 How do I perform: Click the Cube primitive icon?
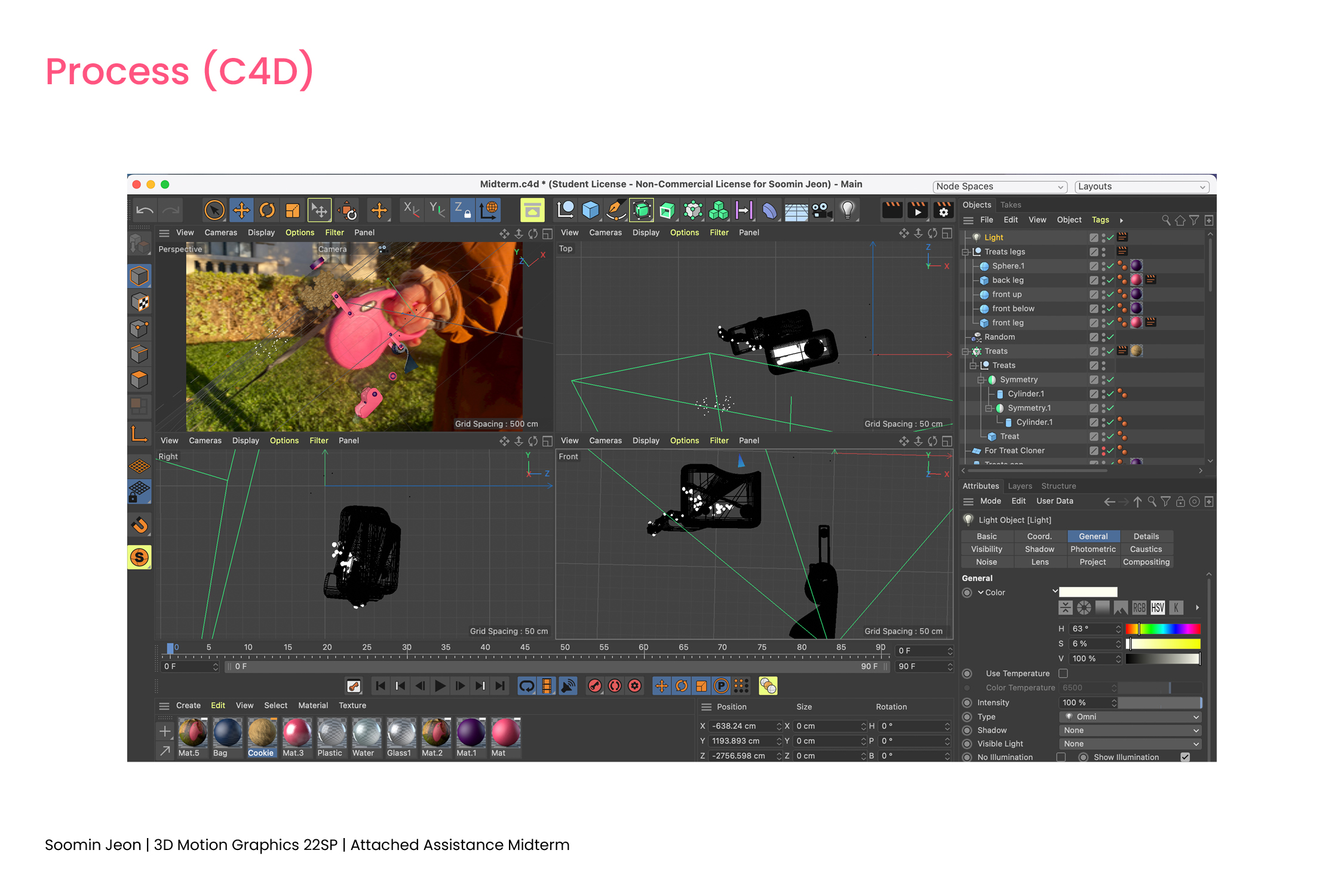pyautogui.click(x=590, y=210)
